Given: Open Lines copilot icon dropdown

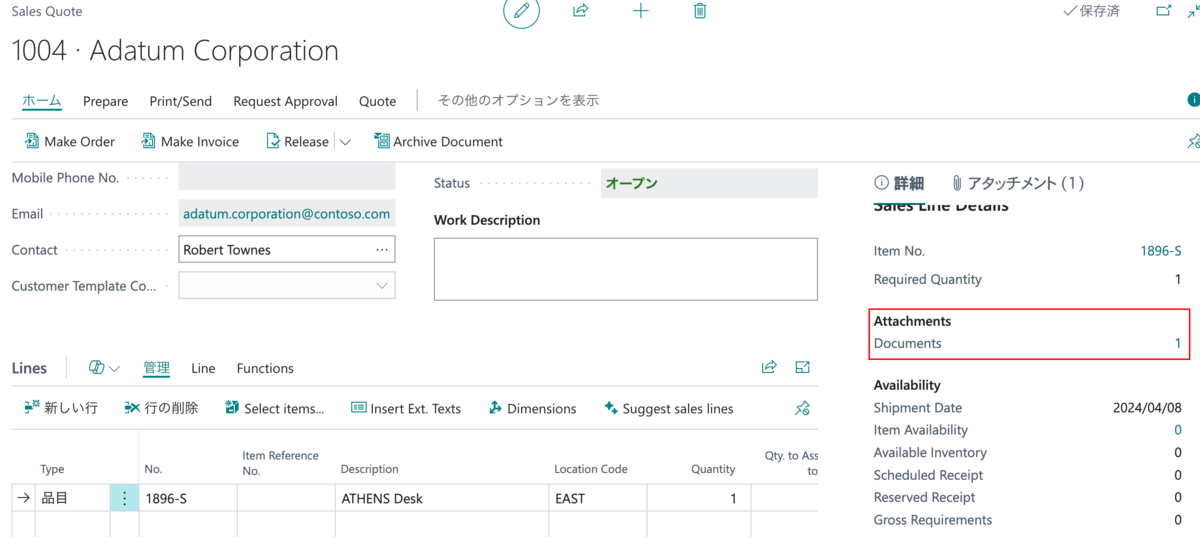Looking at the screenshot, I should [x=104, y=368].
